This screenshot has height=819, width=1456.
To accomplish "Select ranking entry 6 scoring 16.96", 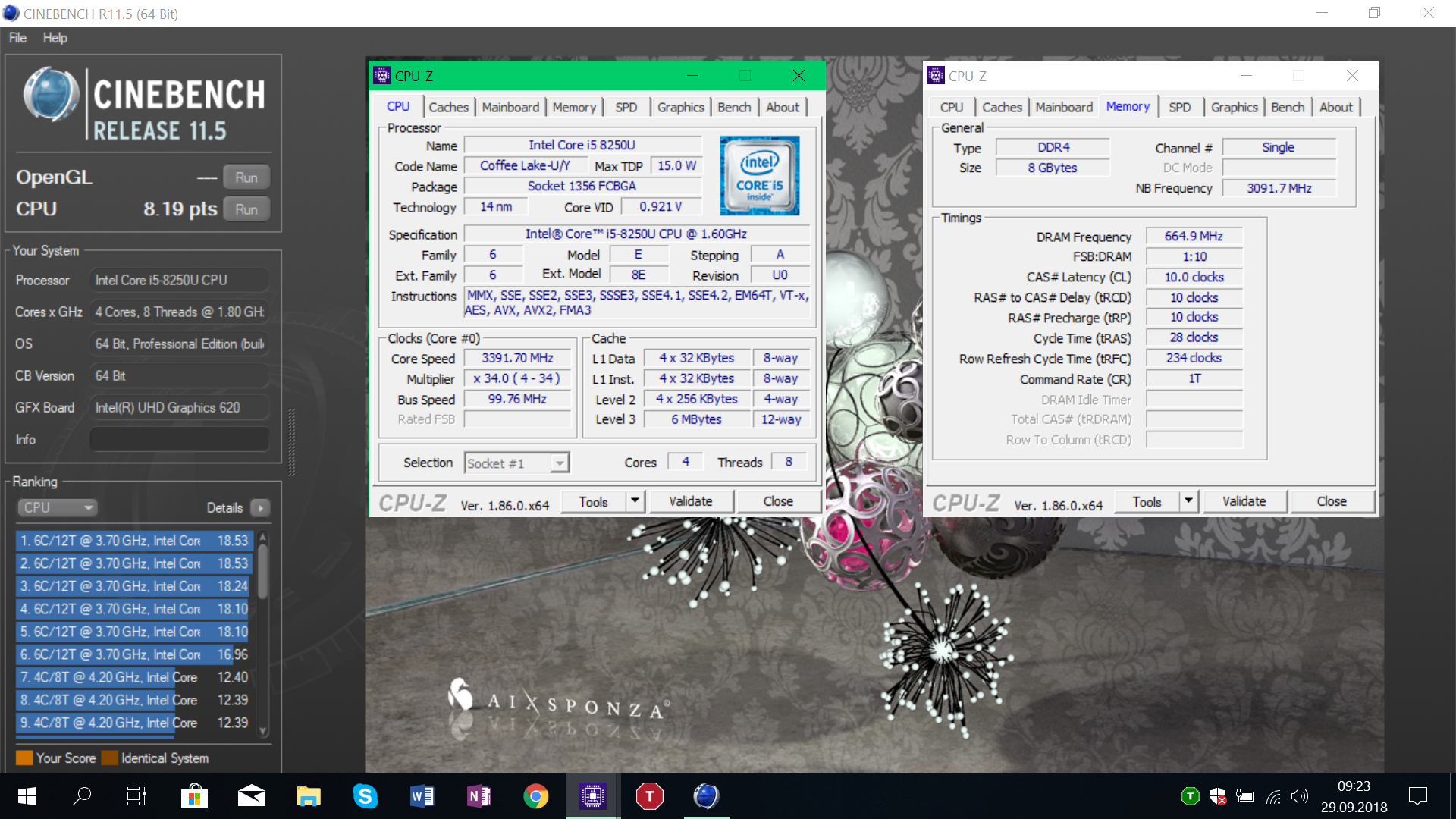I will [134, 654].
